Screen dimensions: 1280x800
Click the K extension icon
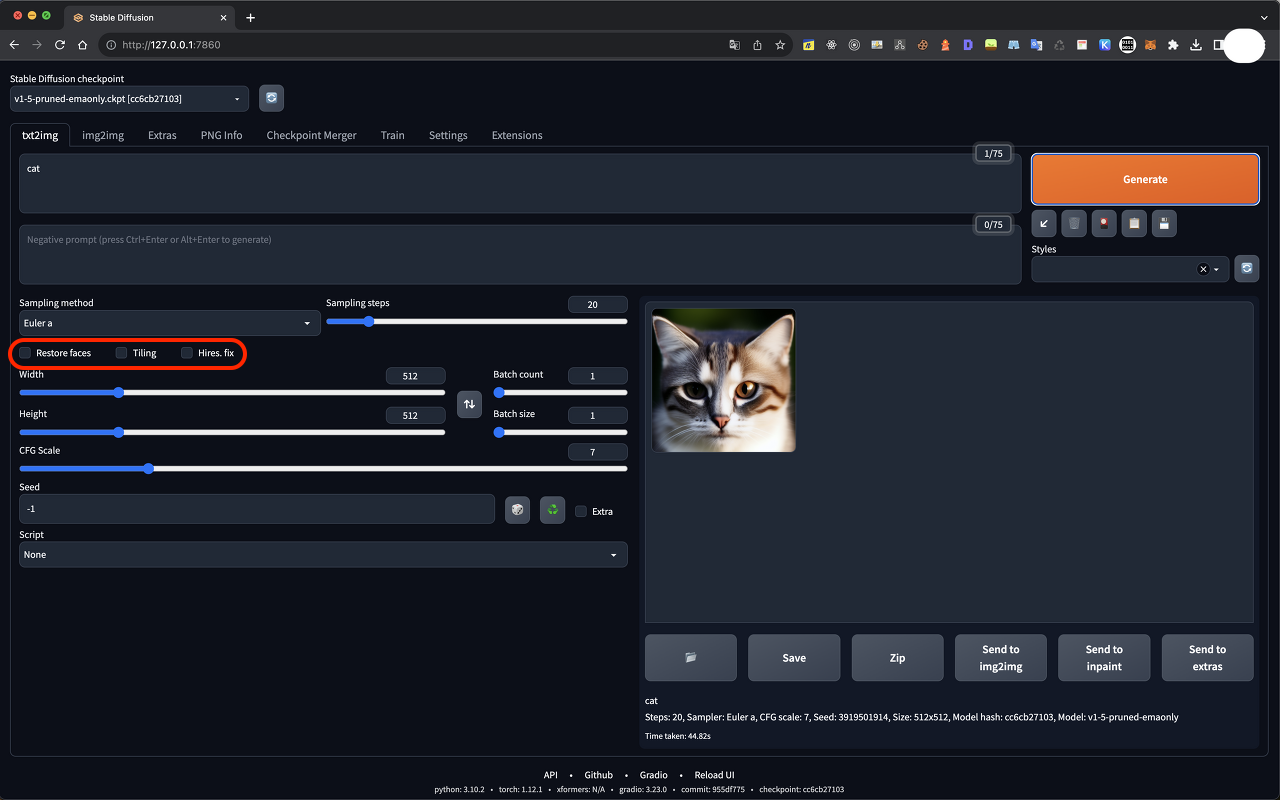coord(1105,45)
